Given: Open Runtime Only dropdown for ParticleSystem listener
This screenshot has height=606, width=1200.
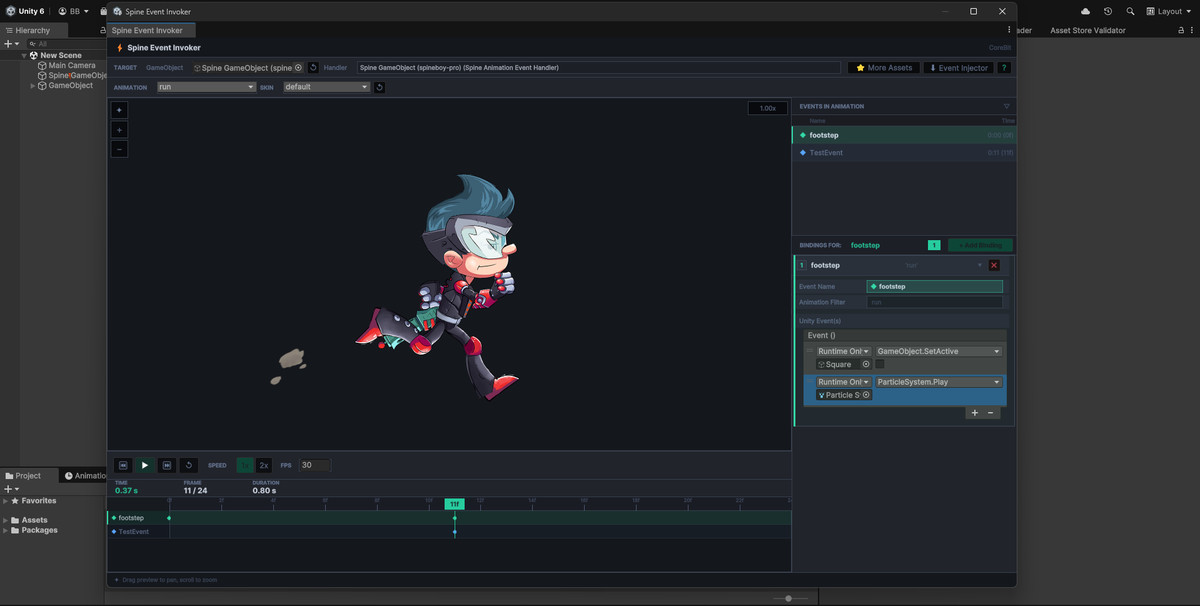Looking at the screenshot, I should click(x=843, y=382).
